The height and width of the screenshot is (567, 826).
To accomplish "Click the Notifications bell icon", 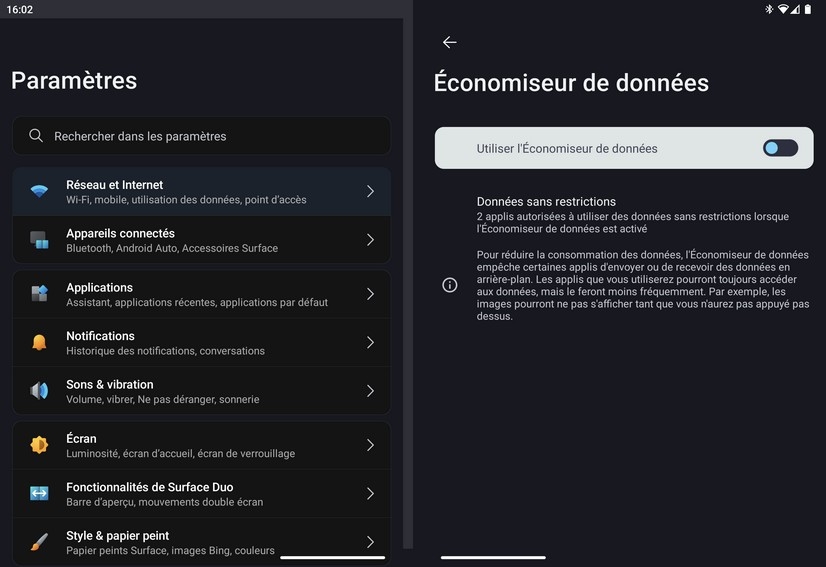I will [39, 343].
